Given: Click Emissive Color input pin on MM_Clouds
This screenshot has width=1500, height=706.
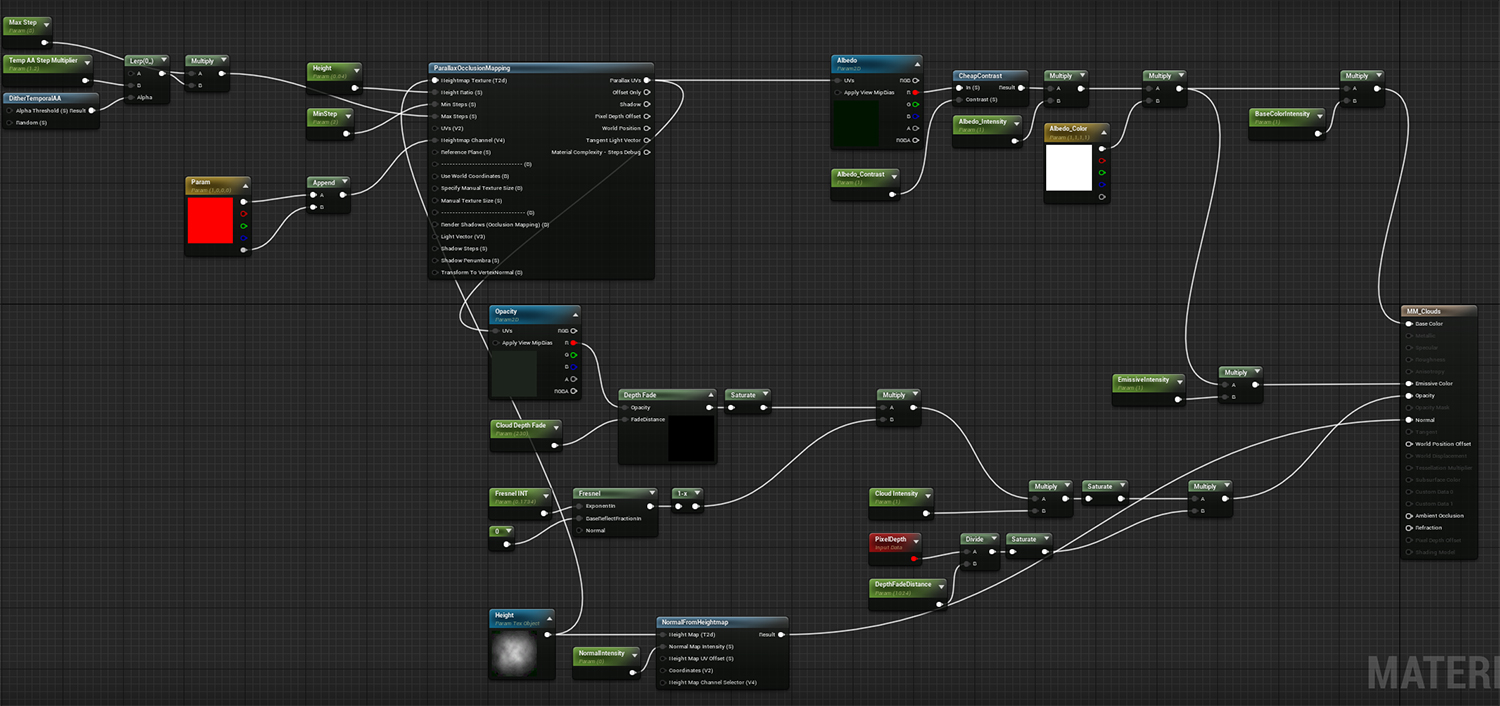Looking at the screenshot, I should [1409, 383].
